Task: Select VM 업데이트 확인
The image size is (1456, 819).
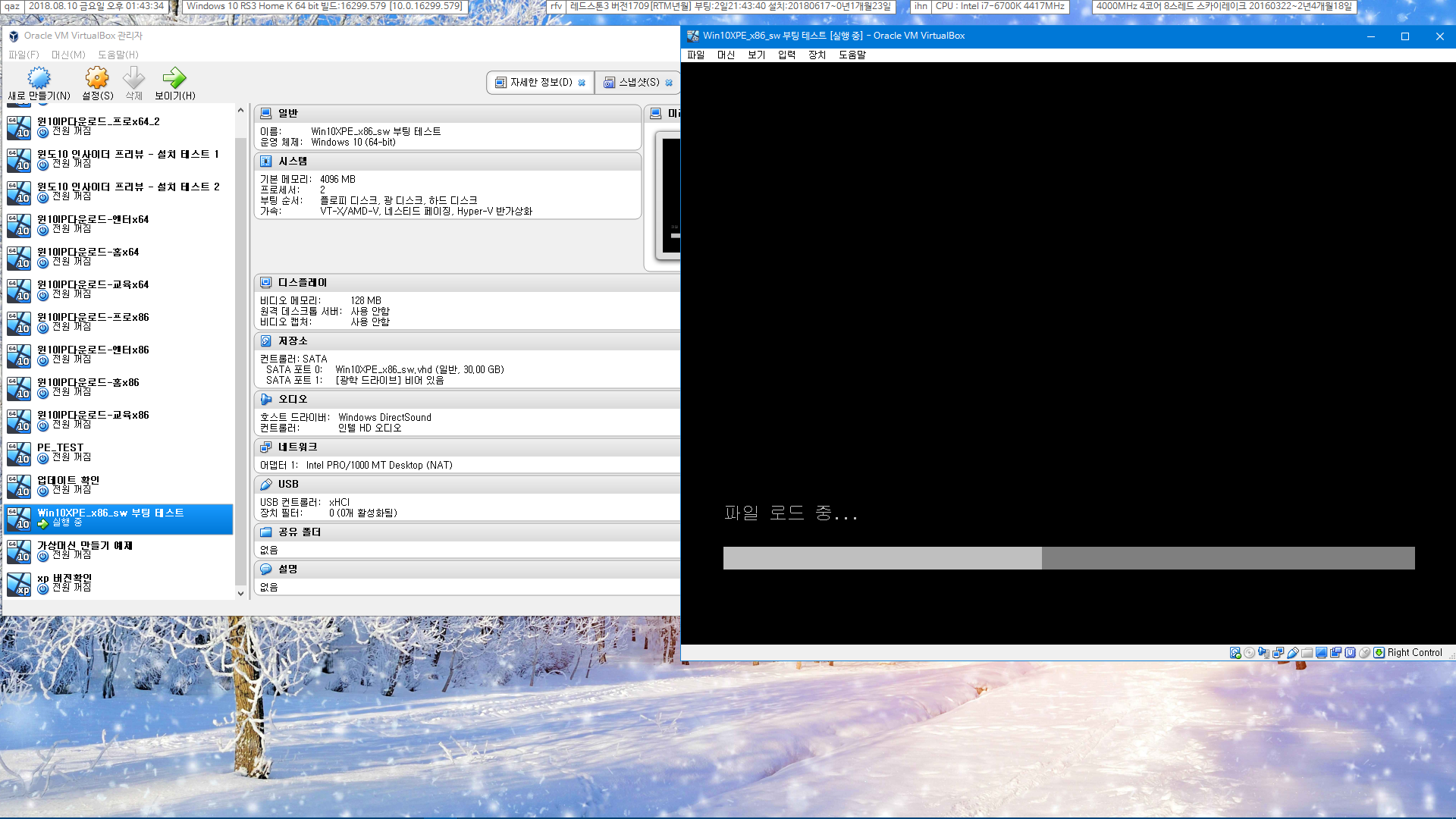Action: [x=119, y=485]
